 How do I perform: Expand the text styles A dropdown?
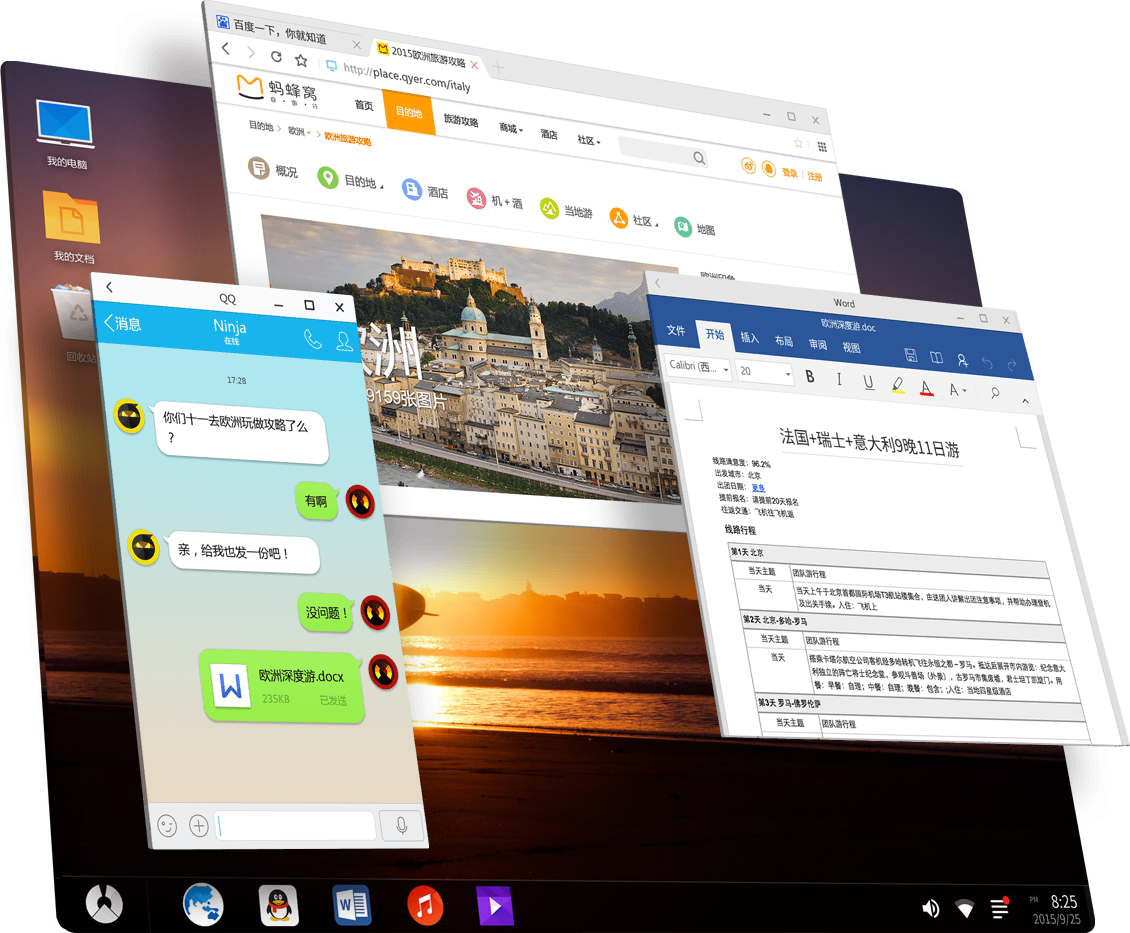[x=957, y=390]
